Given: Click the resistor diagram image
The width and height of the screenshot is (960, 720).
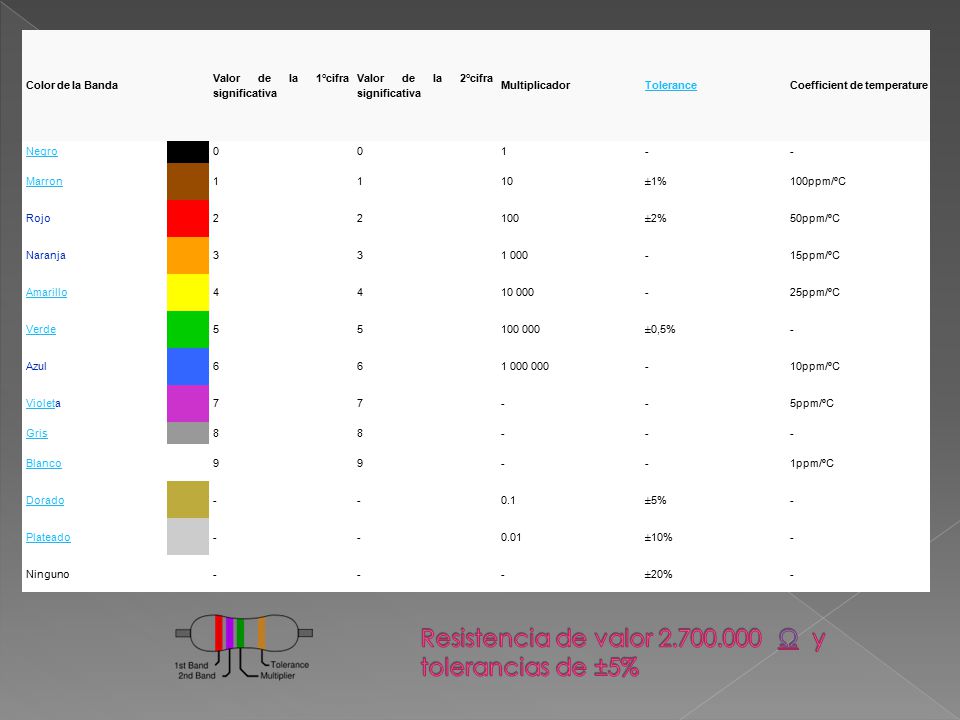Looking at the screenshot, I should pyautogui.click(x=244, y=647).
